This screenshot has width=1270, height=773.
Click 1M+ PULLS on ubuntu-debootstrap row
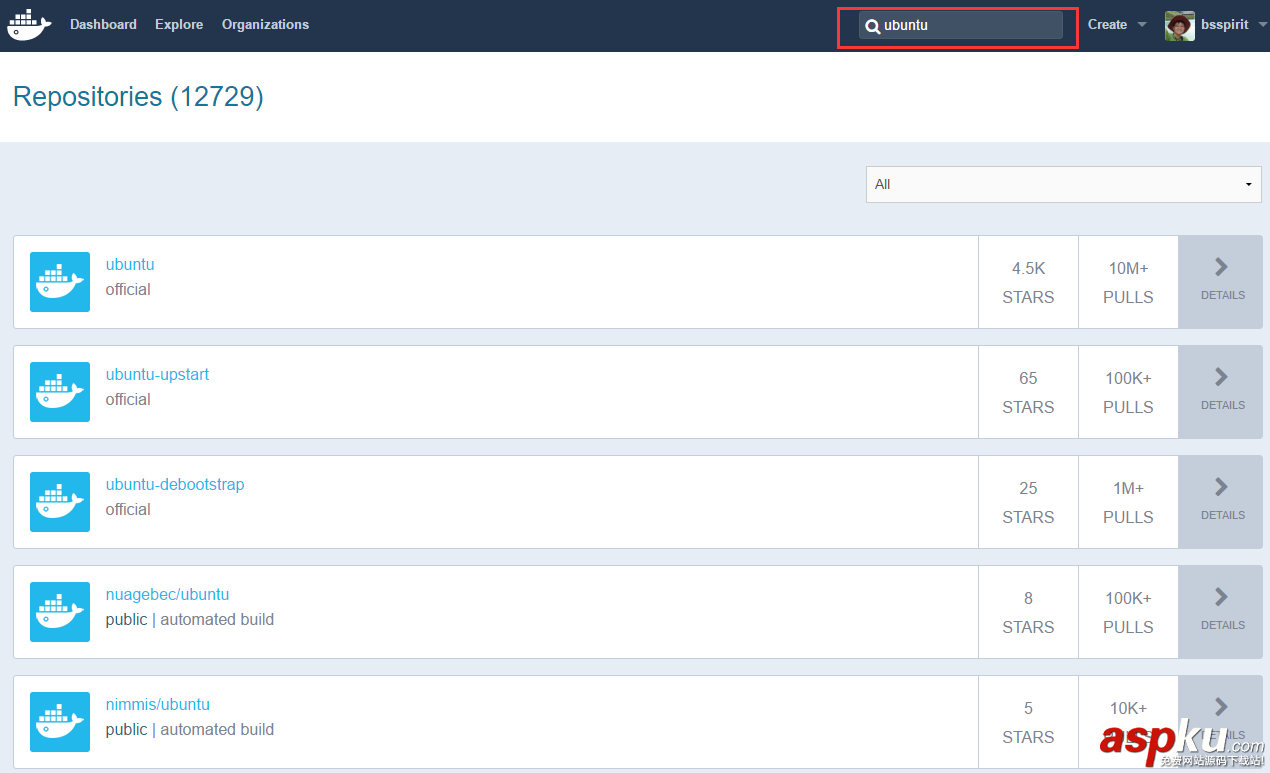point(1128,502)
